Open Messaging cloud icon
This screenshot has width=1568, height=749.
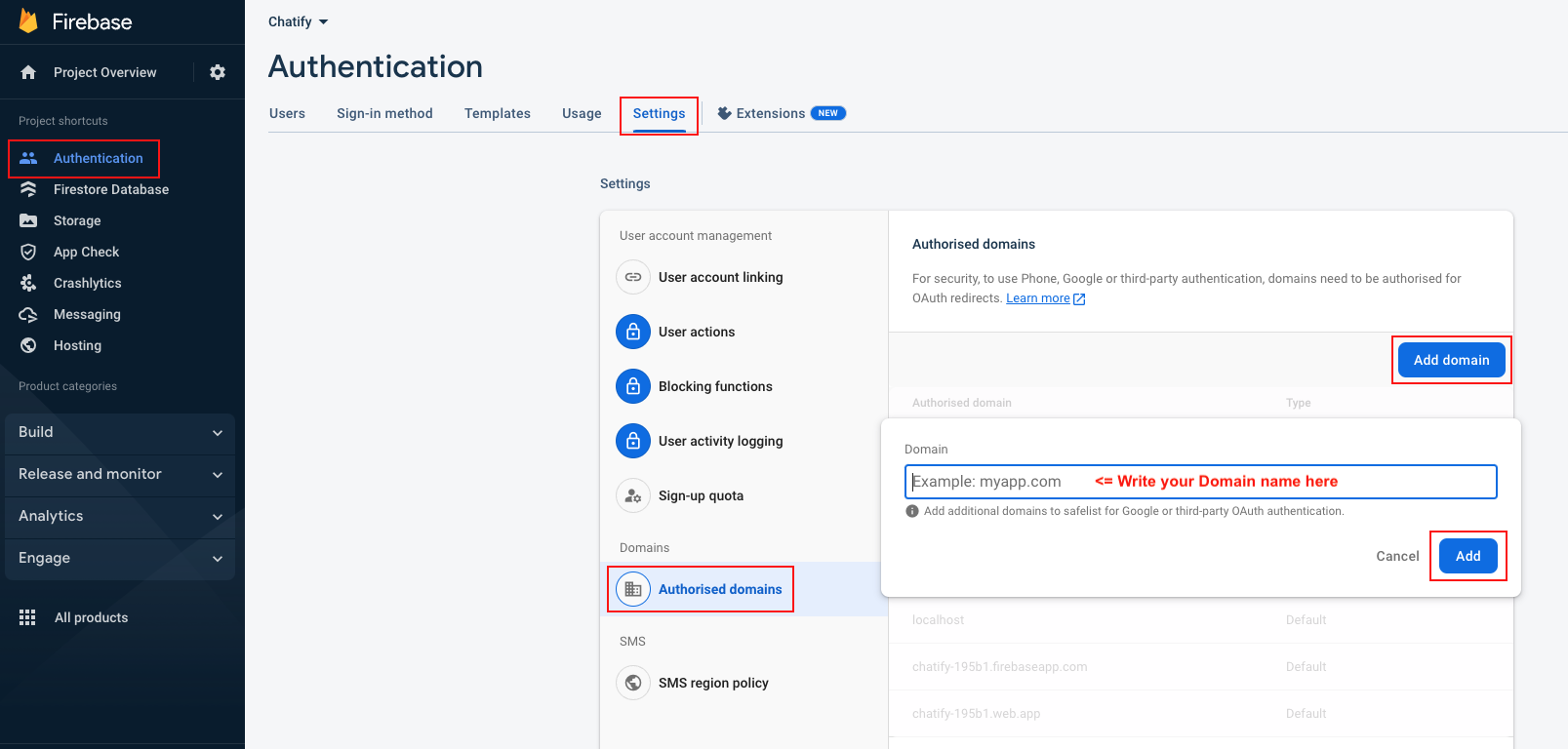click(x=28, y=314)
